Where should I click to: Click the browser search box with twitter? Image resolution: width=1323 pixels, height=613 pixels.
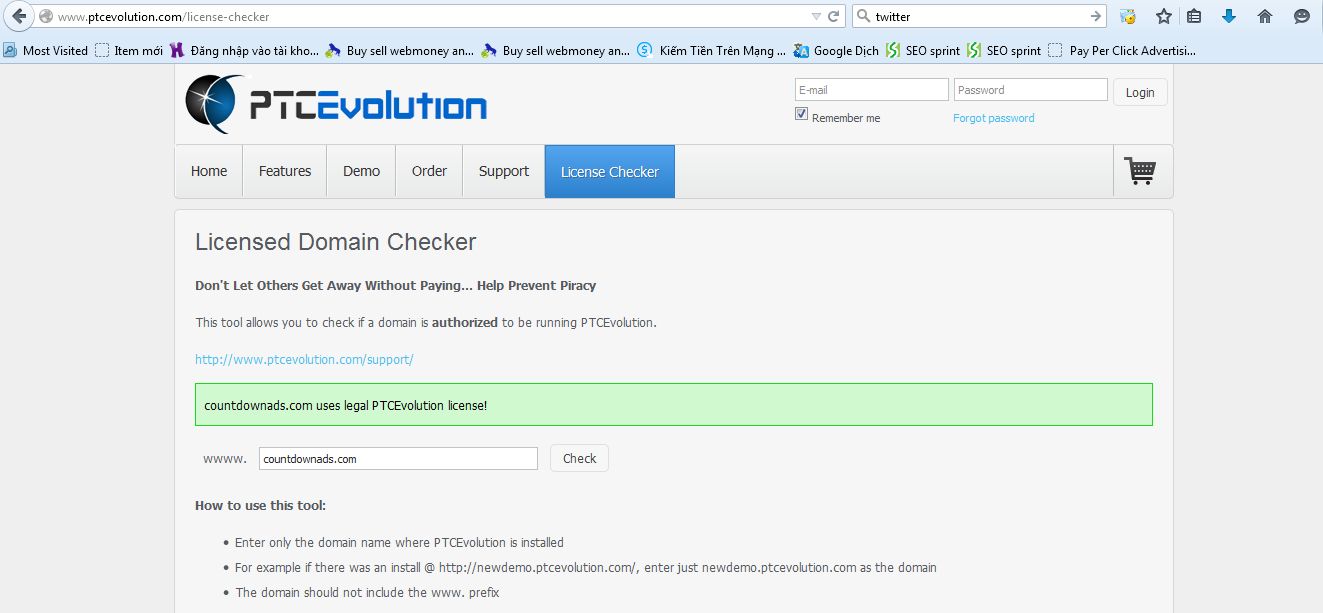pos(978,16)
